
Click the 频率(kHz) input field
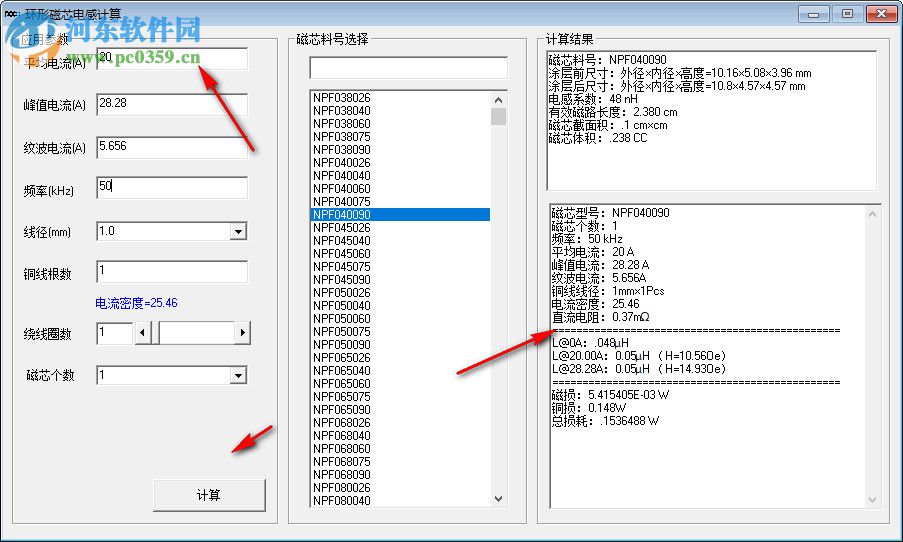172,187
